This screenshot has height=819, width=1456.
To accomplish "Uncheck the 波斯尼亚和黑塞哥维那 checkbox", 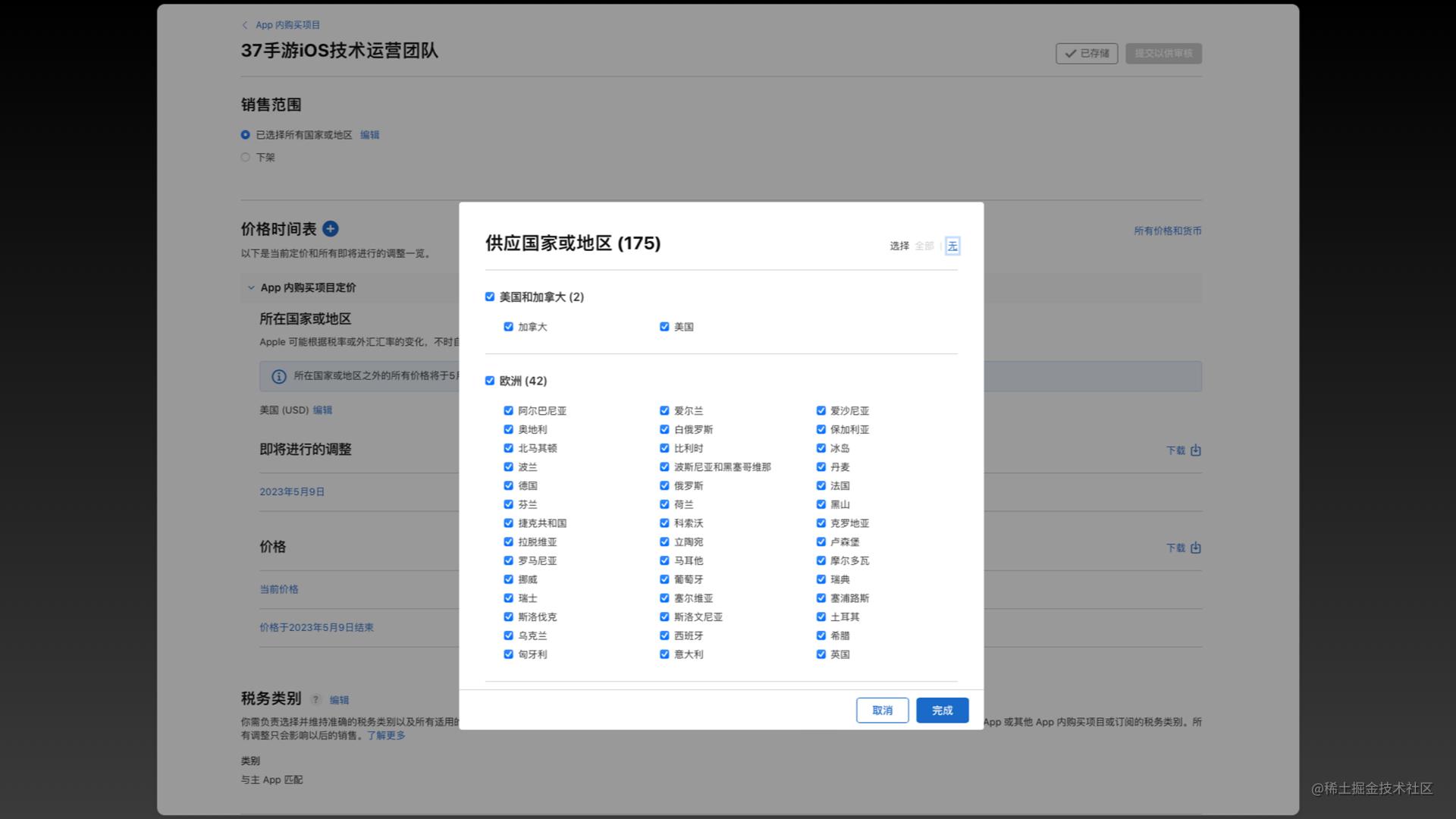I will click(x=664, y=466).
